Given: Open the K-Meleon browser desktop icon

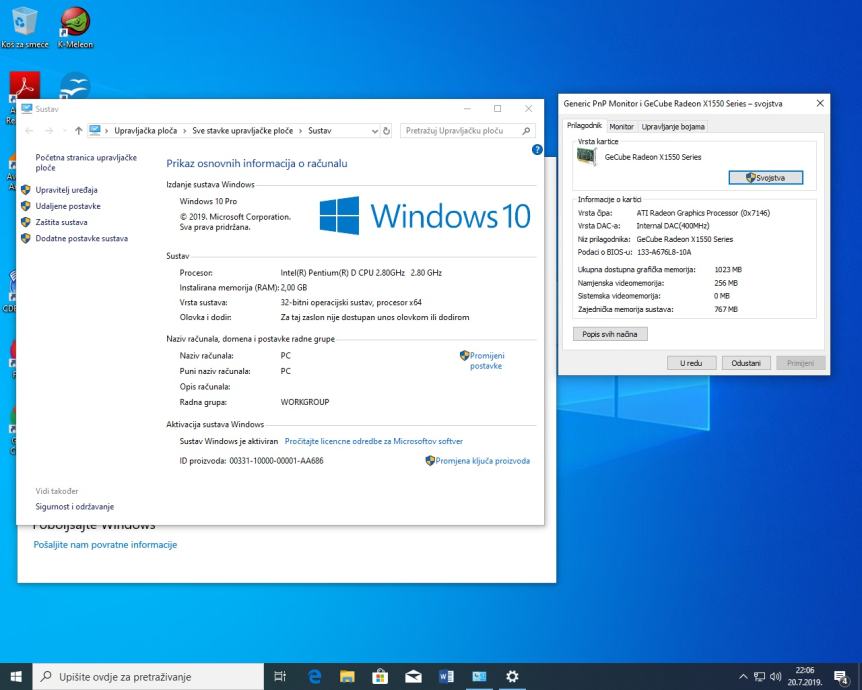Looking at the screenshot, I should [x=75, y=22].
